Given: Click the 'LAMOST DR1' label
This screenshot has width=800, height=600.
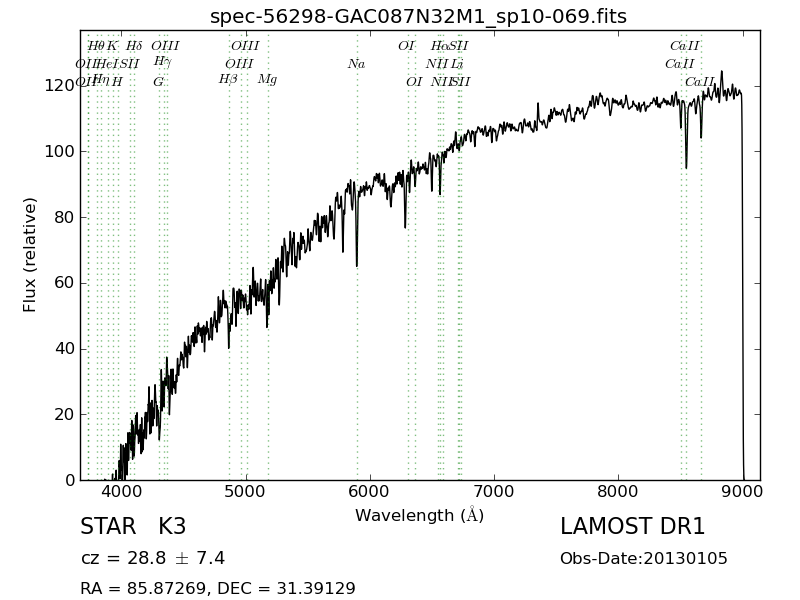Looking at the screenshot, I should [633, 527].
